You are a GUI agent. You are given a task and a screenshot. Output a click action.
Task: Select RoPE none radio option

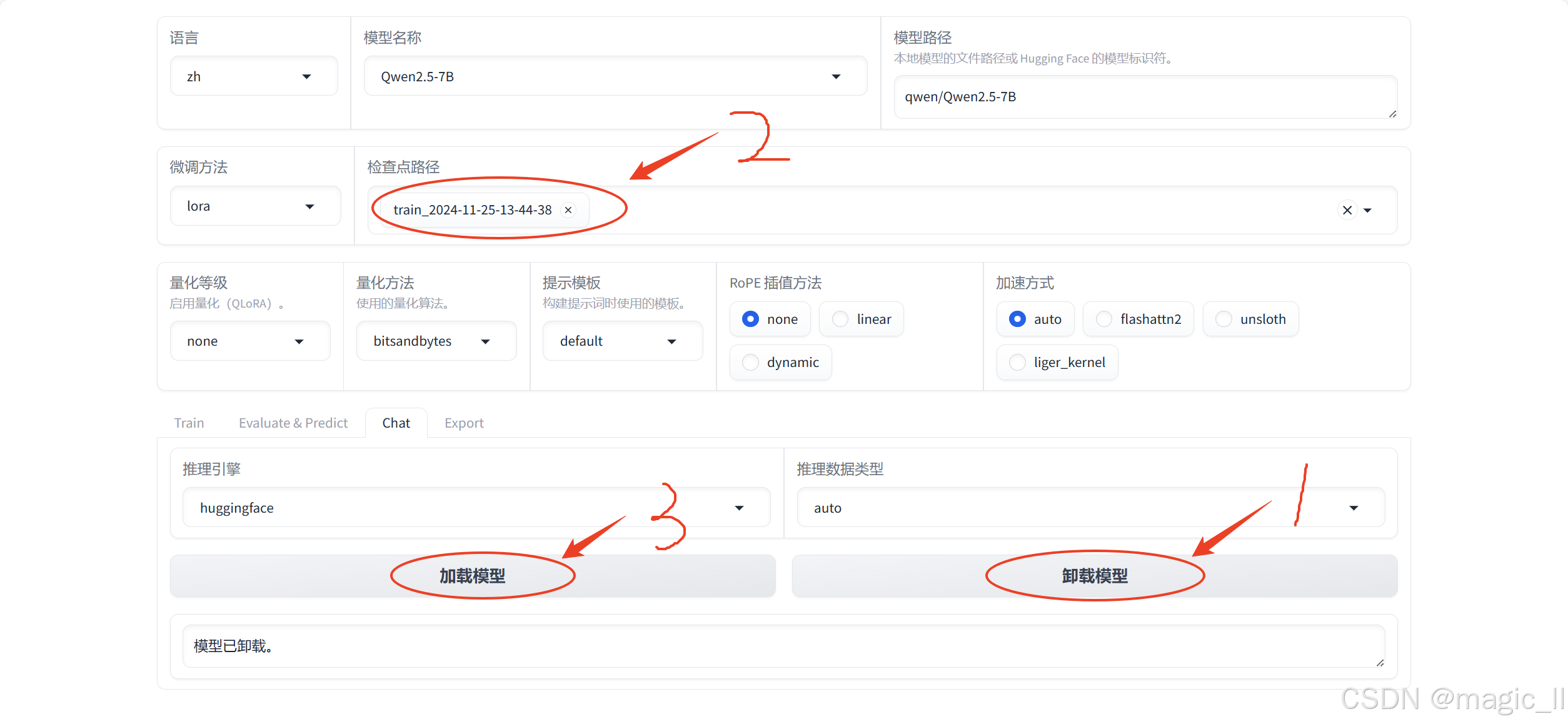770,319
